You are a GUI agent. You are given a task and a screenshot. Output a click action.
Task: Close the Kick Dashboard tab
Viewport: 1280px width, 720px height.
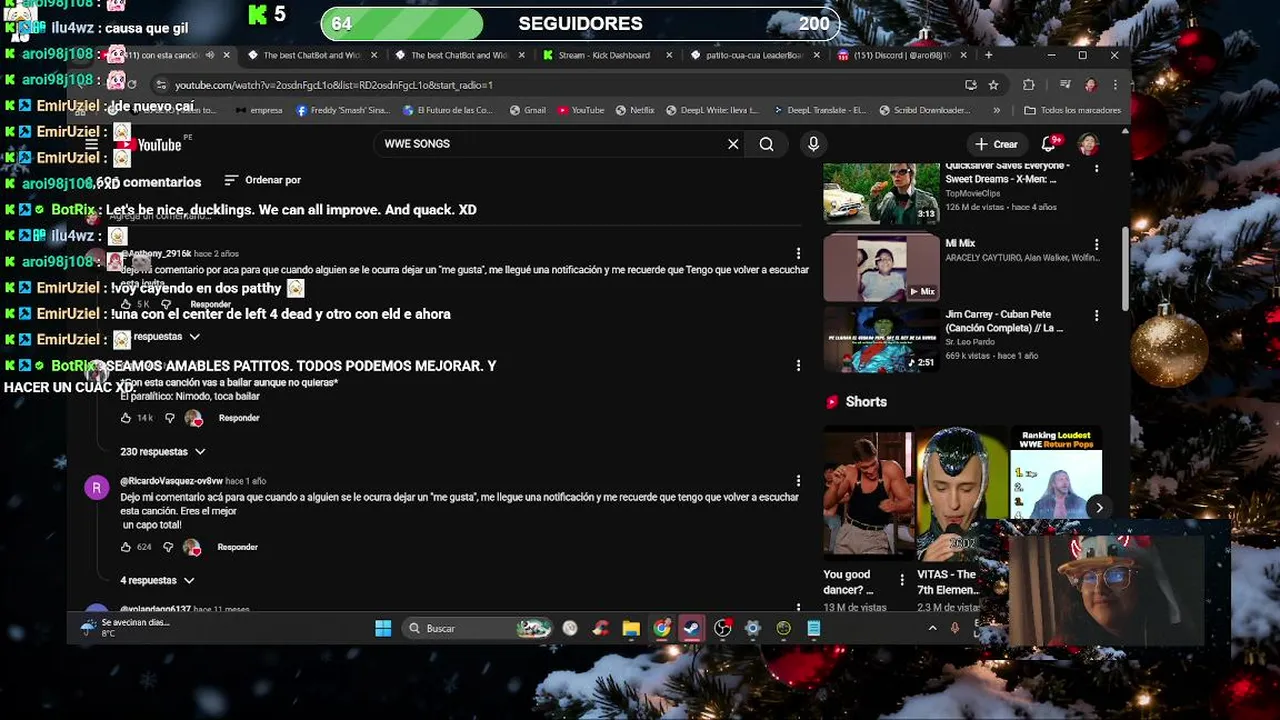point(668,55)
